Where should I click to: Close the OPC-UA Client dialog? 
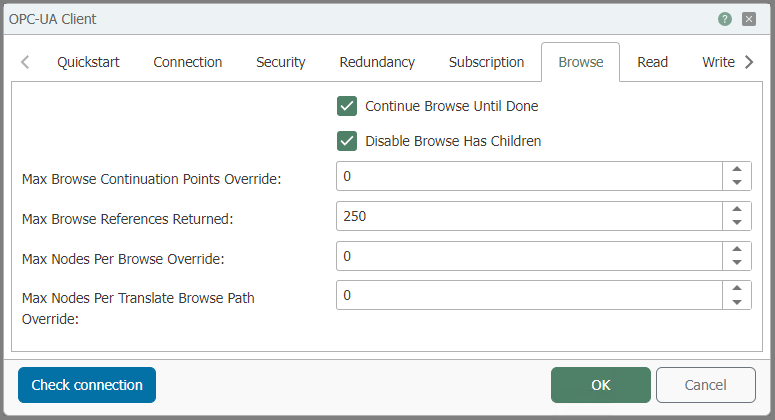[749, 19]
